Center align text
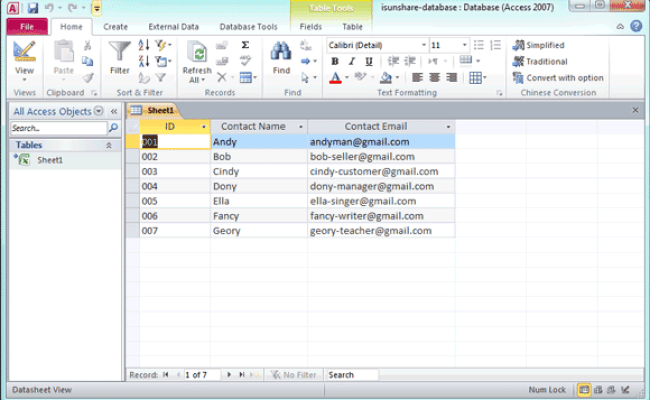Screen dimensions: 650x400 click(x=434, y=78)
